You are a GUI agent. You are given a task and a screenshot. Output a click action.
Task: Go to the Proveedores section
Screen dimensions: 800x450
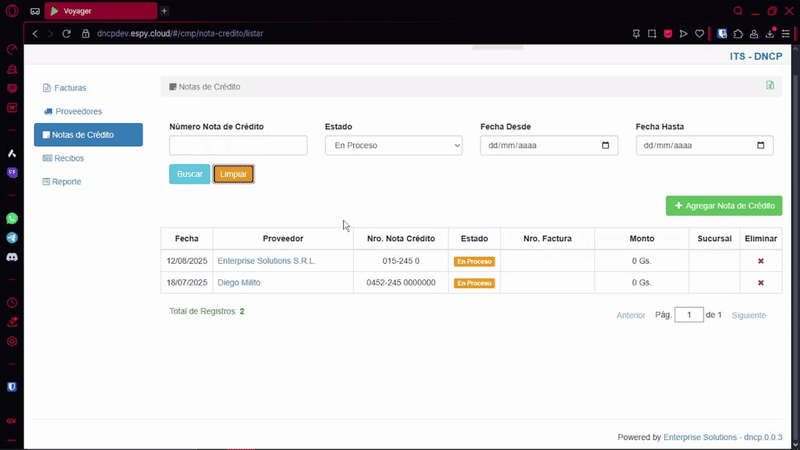78,111
